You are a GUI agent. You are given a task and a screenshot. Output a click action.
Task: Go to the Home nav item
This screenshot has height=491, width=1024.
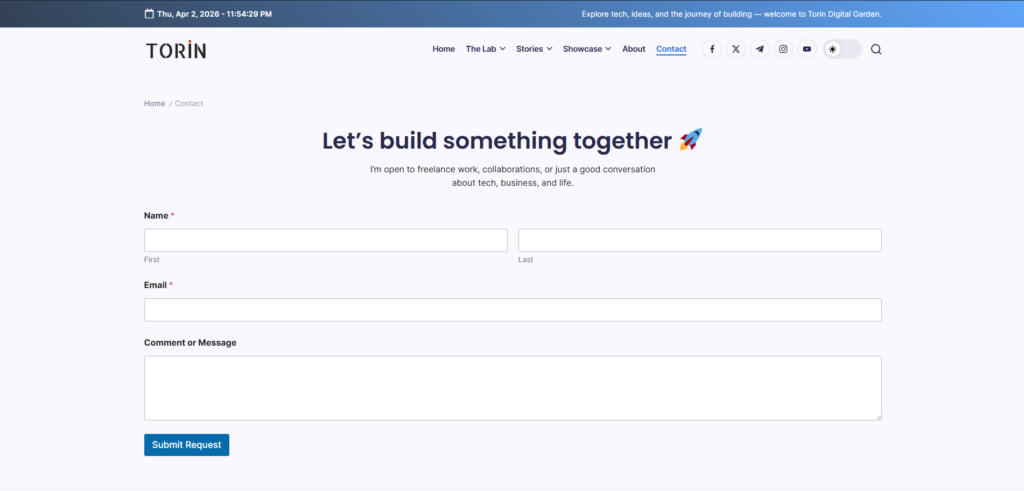pos(443,49)
